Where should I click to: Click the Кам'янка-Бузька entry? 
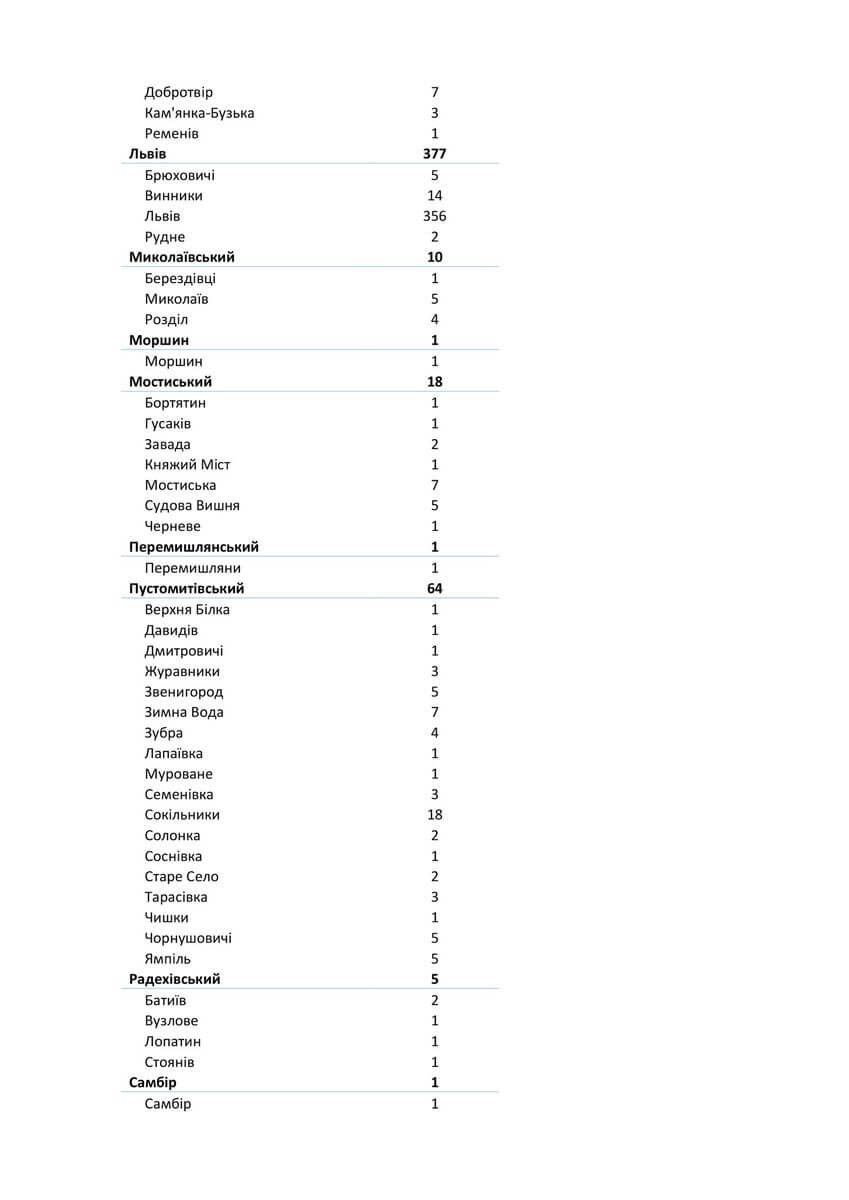pos(199,113)
